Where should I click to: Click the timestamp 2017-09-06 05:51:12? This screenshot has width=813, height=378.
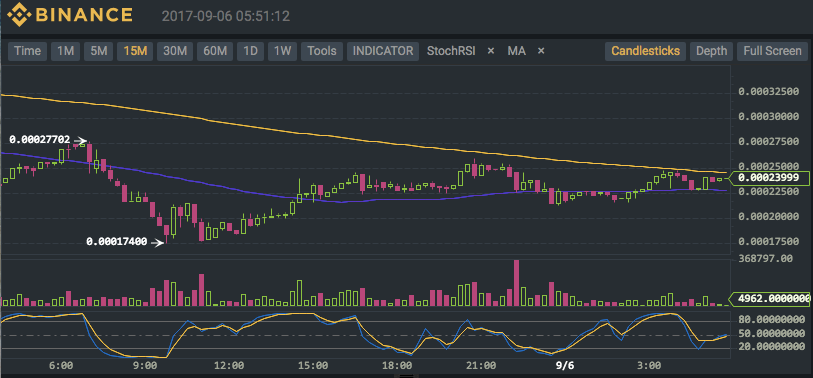pyautogui.click(x=226, y=16)
